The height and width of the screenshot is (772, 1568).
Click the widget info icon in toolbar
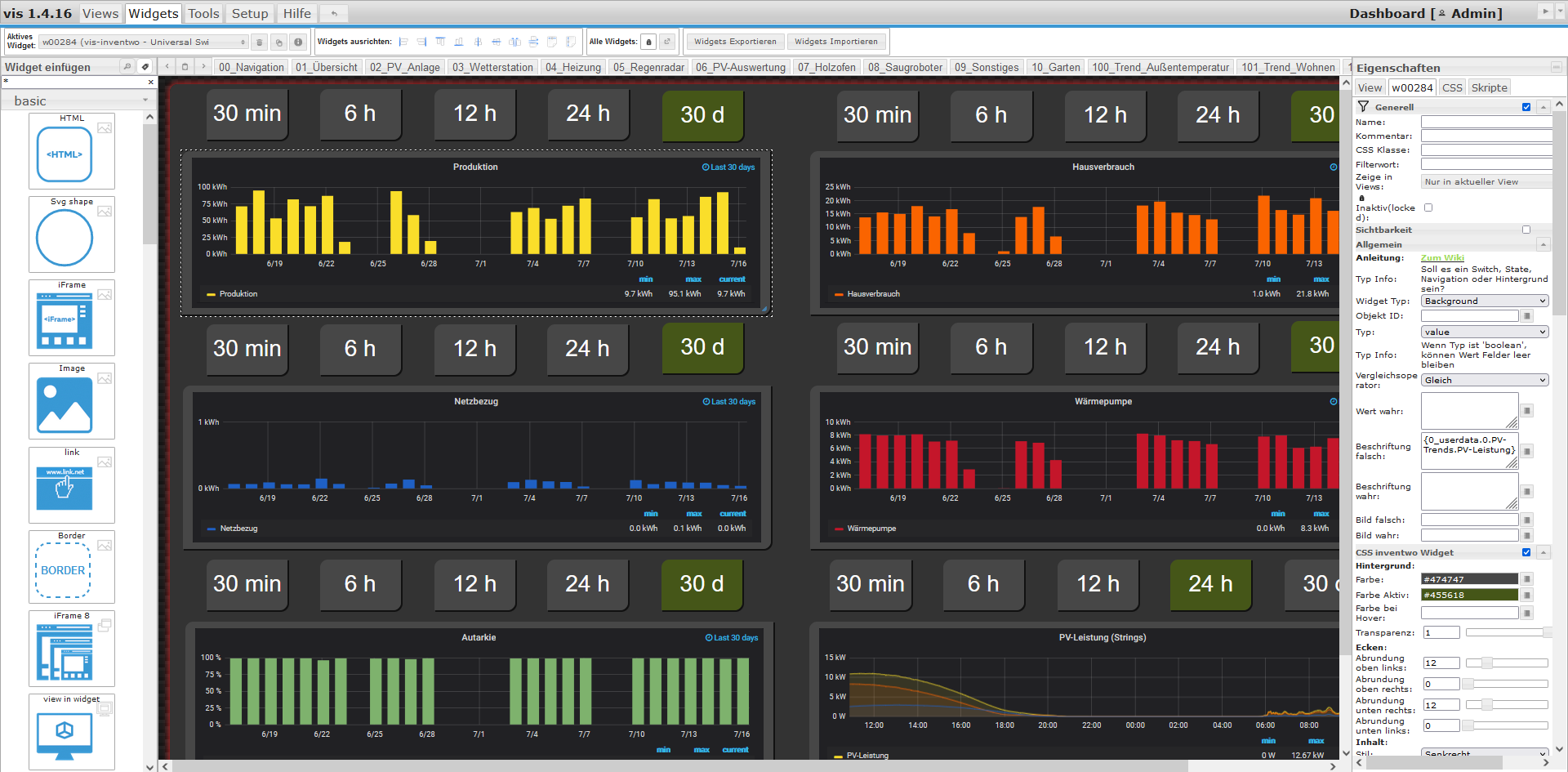[x=298, y=42]
